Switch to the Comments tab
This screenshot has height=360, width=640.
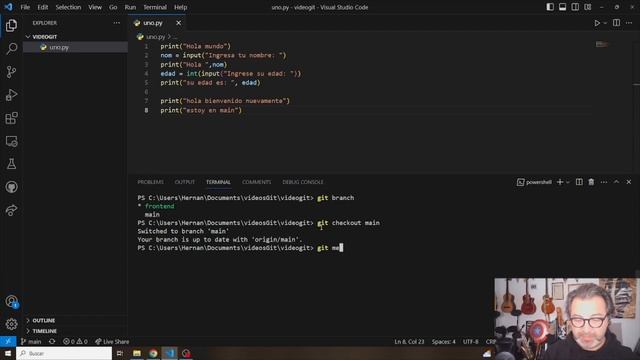click(x=256, y=182)
